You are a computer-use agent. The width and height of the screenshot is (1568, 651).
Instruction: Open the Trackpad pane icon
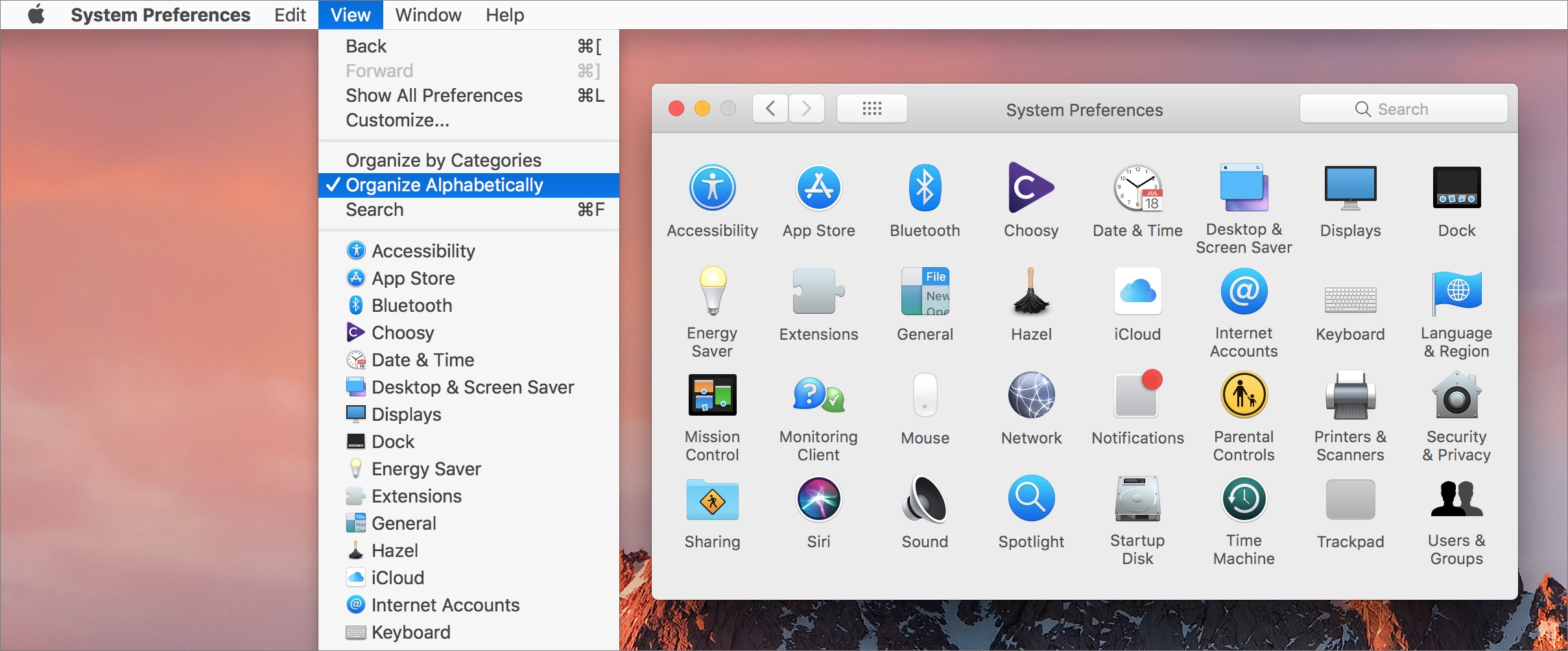[x=1350, y=499]
